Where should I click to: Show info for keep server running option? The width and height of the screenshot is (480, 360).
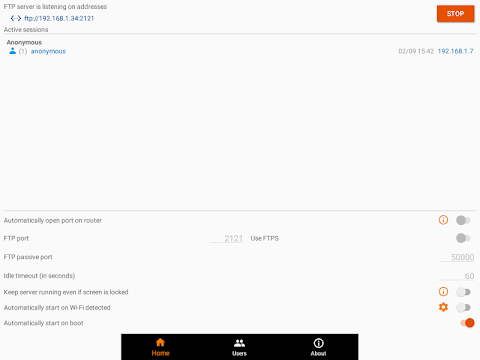(x=443, y=292)
